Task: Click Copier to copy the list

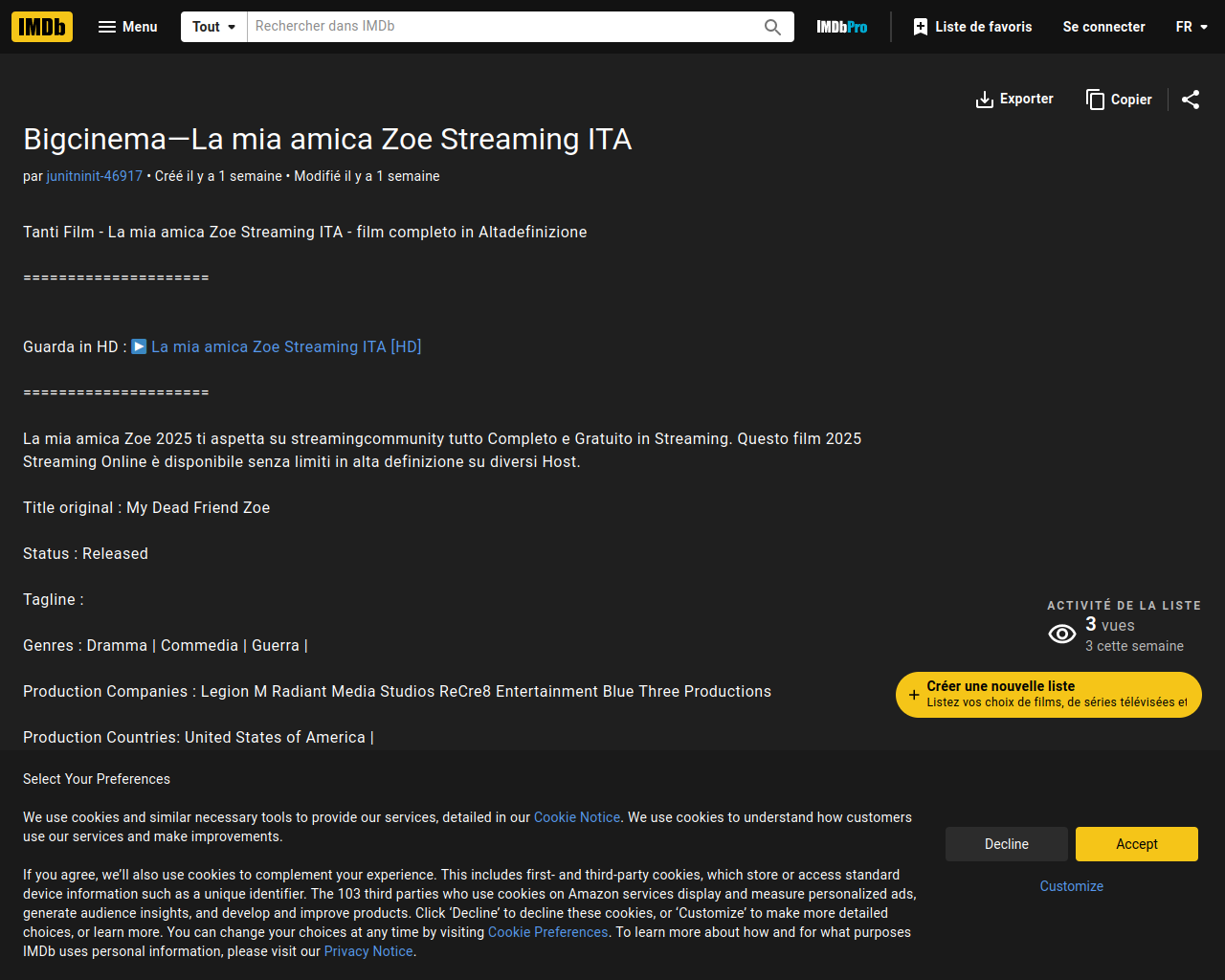Action: (x=1119, y=100)
